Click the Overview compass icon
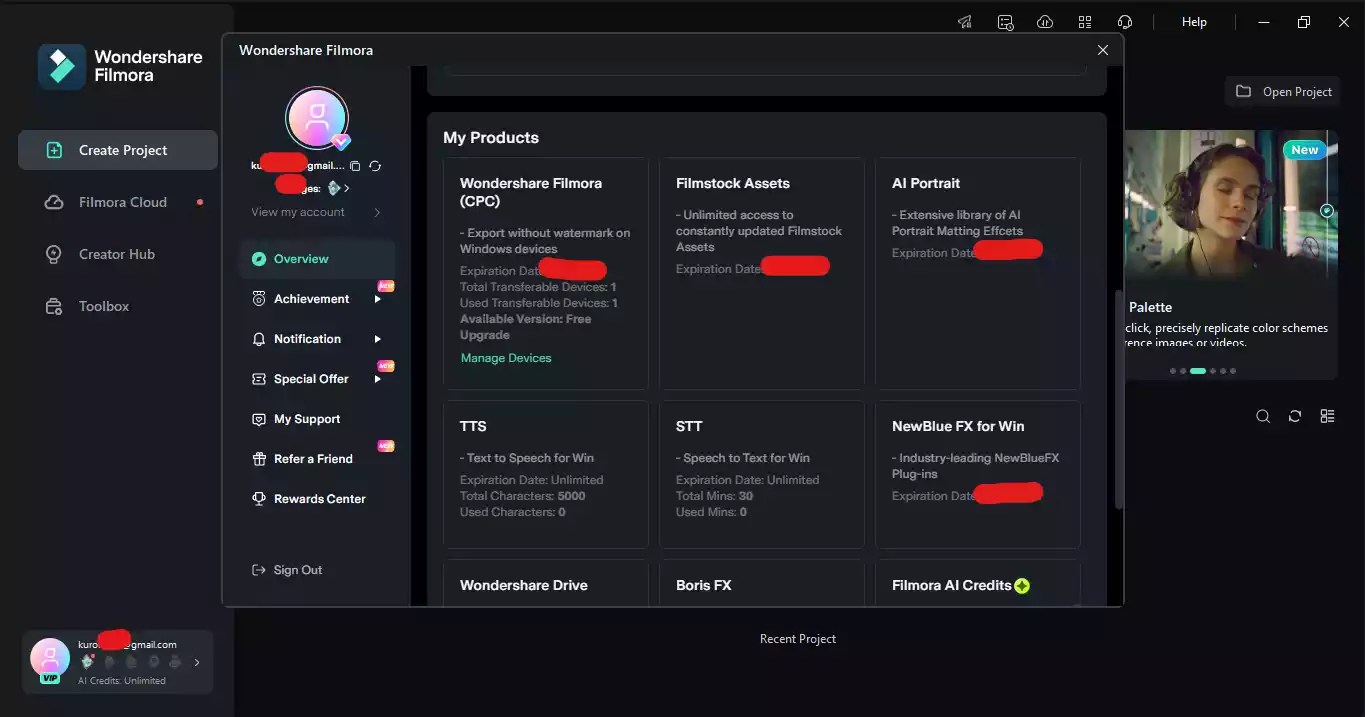Viewport: 1365px width, 717px height. 259,259
